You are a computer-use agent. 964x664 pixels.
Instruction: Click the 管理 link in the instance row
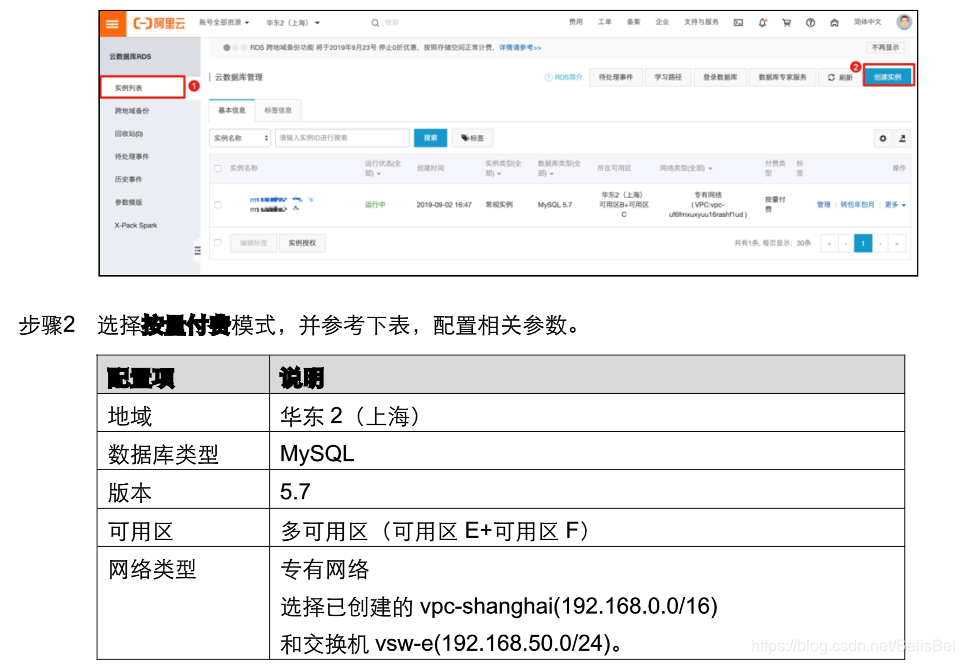tap(823, 205)
